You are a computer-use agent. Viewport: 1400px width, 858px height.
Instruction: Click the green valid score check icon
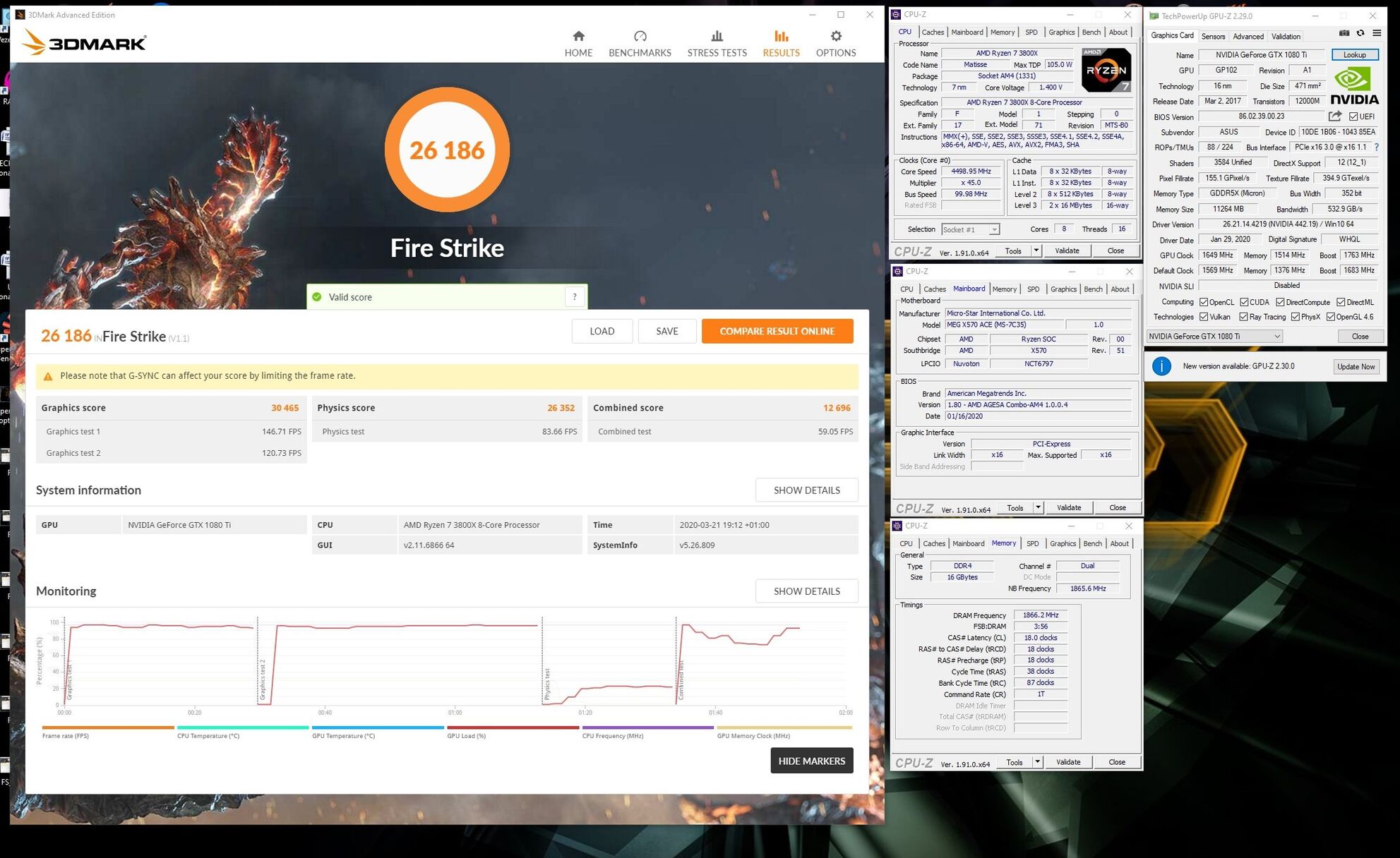click(x=317, y=297)
